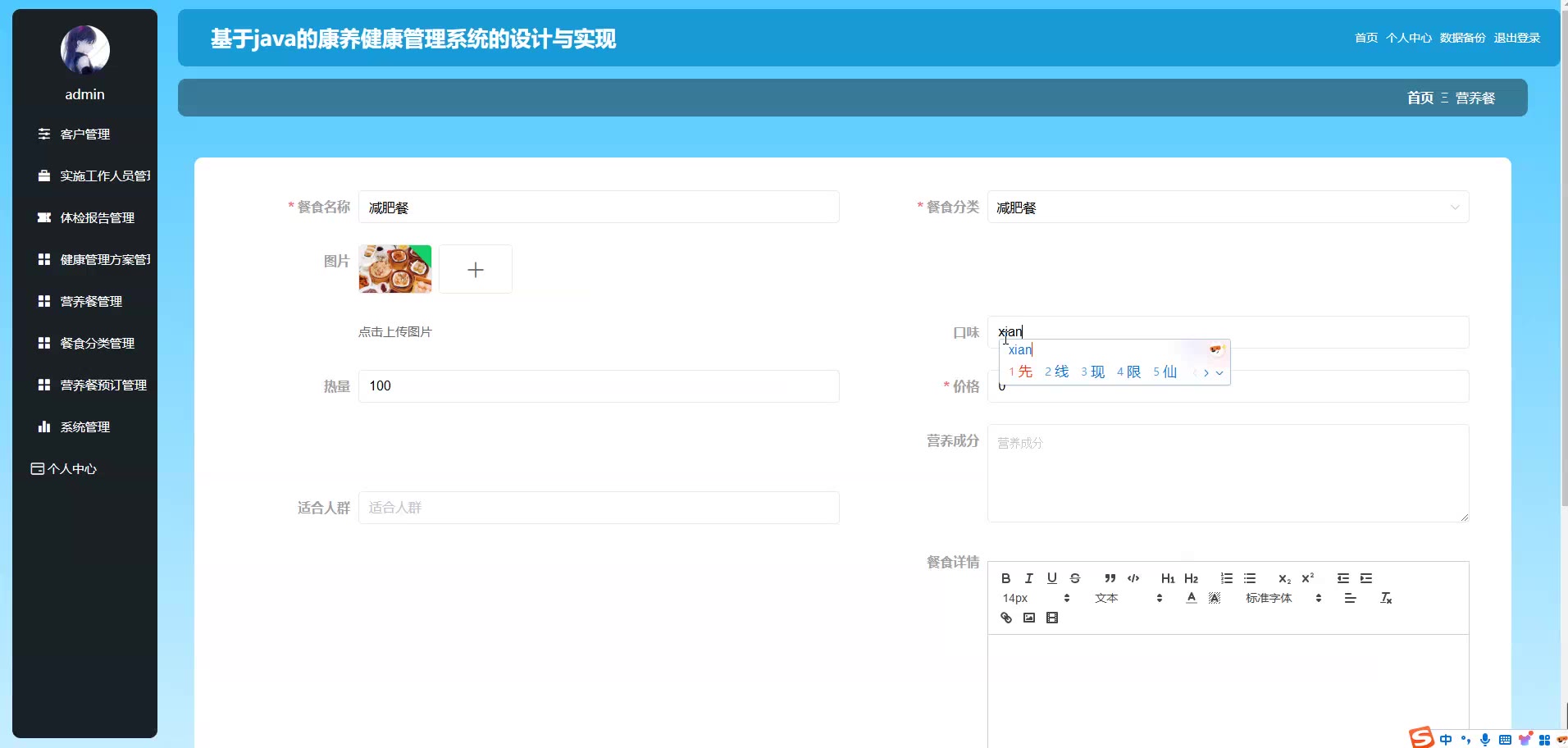Click the plus button to upload image

(x=476, y=269)
